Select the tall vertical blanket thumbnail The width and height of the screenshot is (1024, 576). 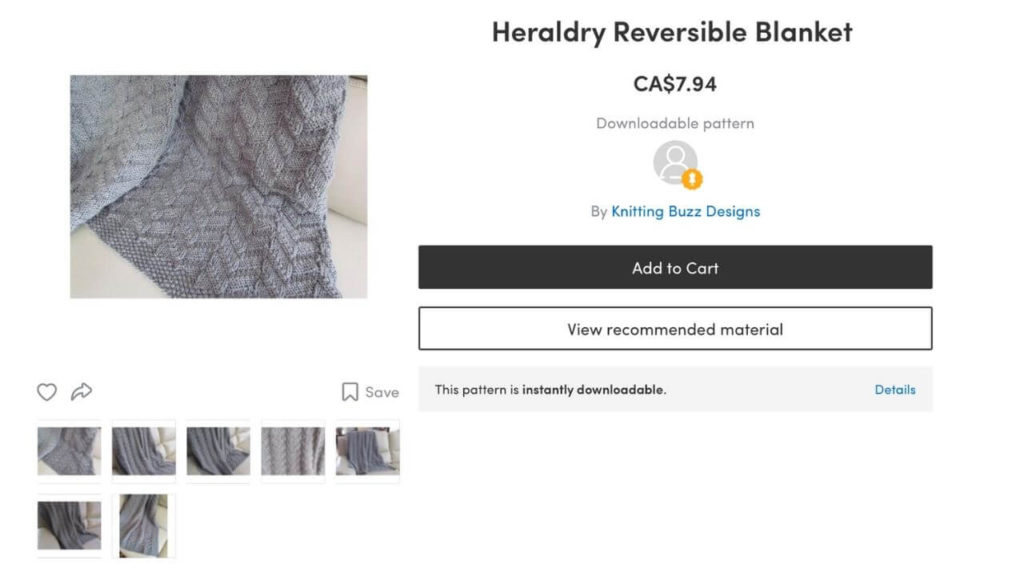144,526
